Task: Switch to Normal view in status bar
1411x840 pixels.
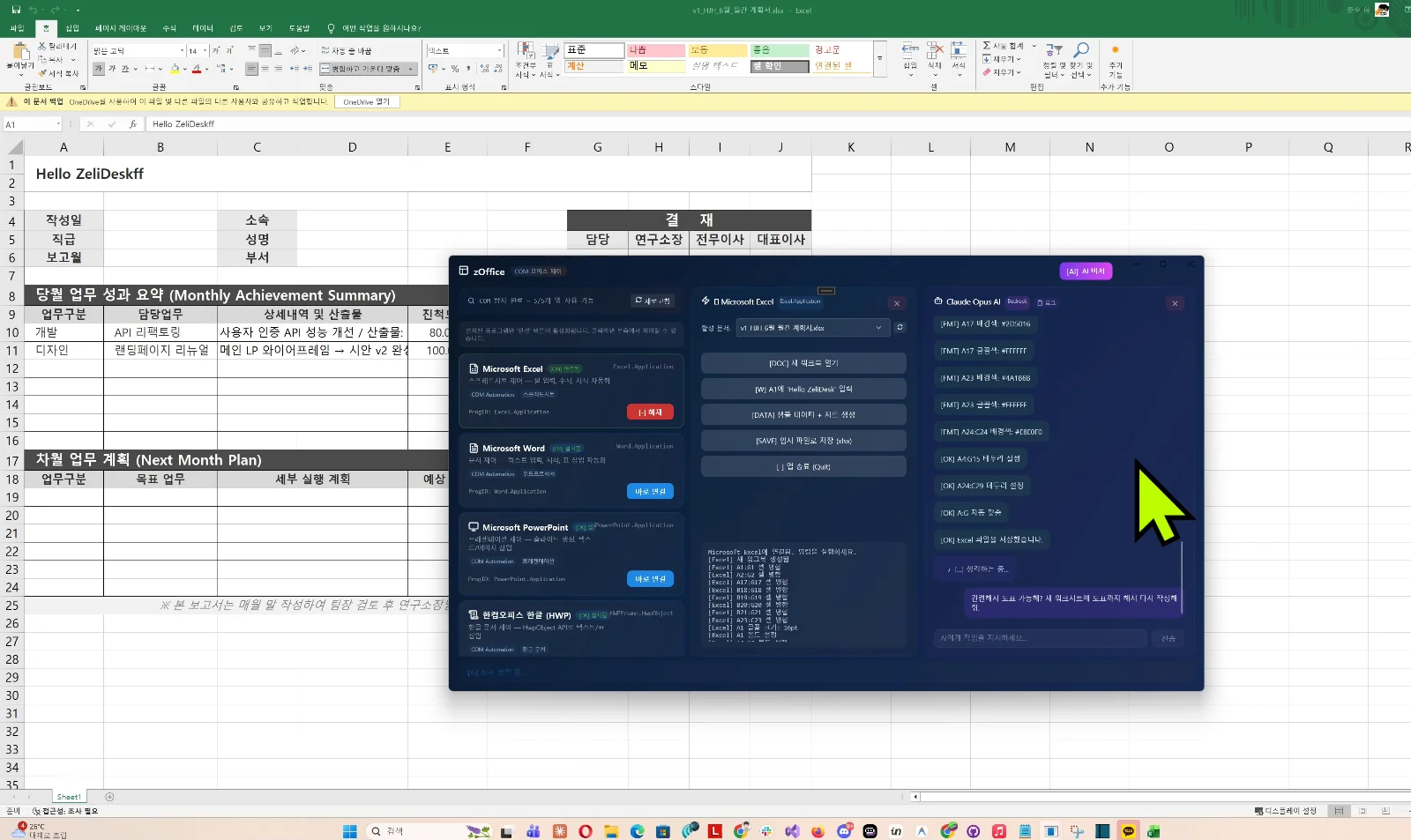Action: point(1339,811)
